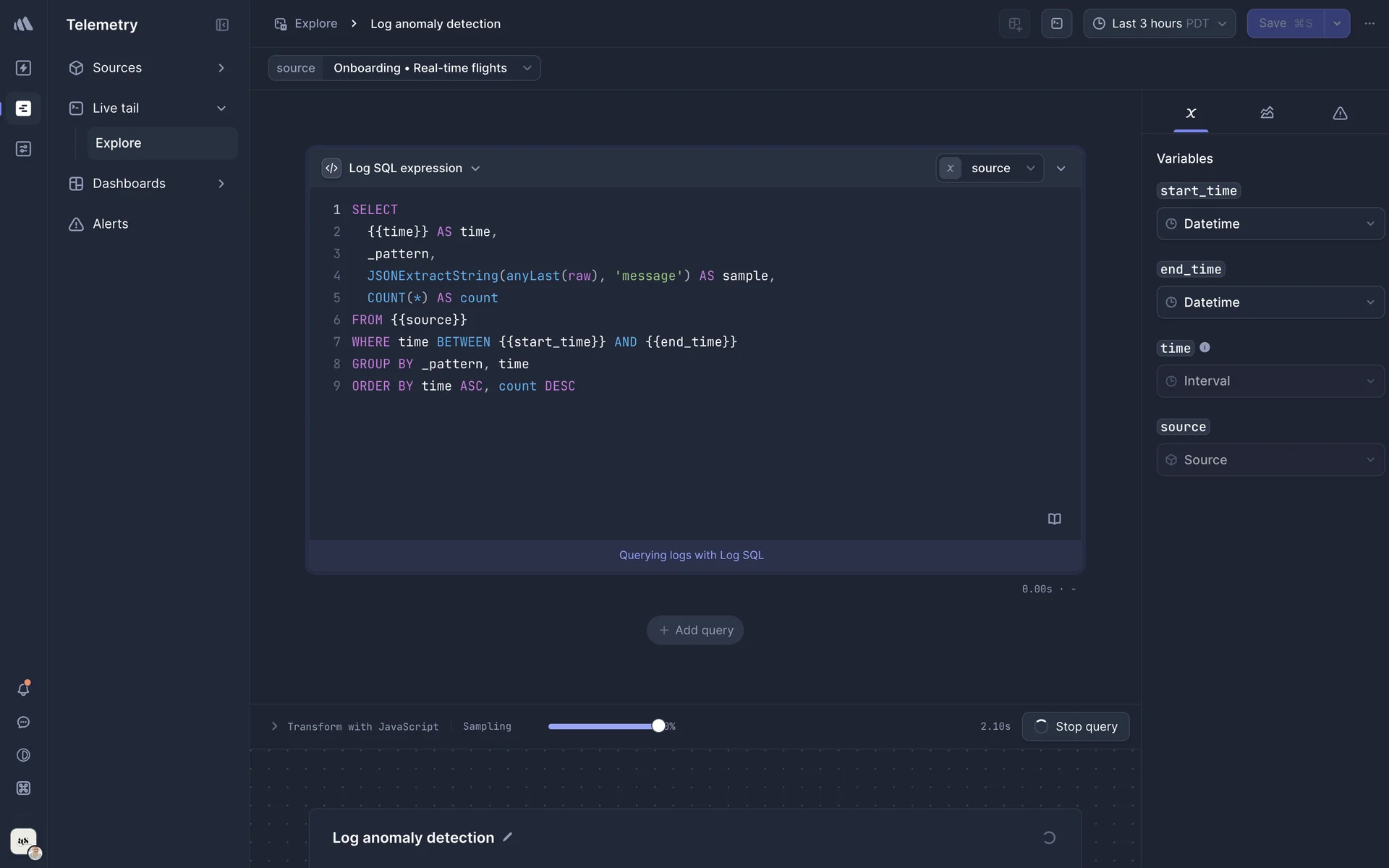1389x868 pixels.
Task: Adjust the Sampling percentage slider
Action: click(658, 726)
